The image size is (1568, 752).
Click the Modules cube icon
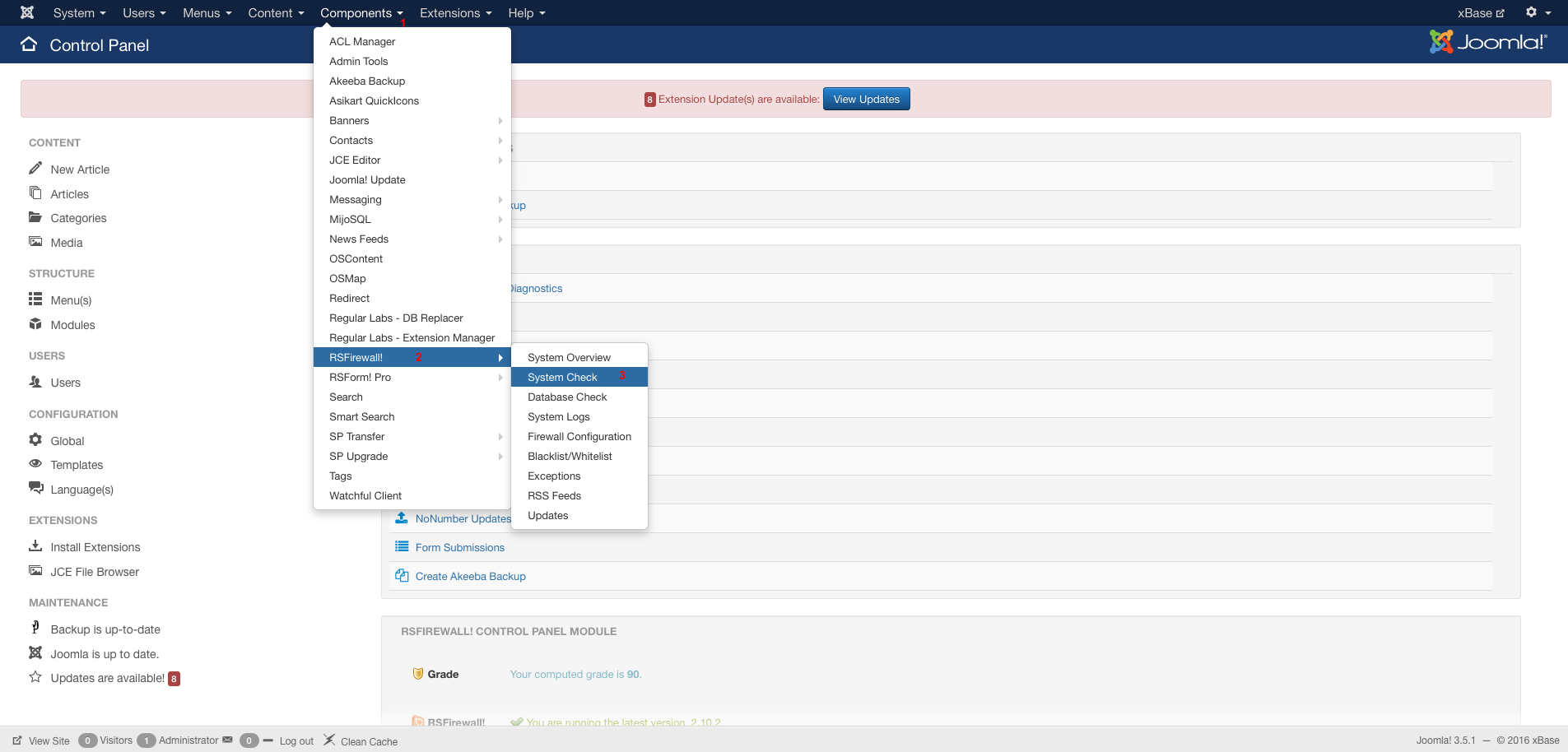click(35, 323)
